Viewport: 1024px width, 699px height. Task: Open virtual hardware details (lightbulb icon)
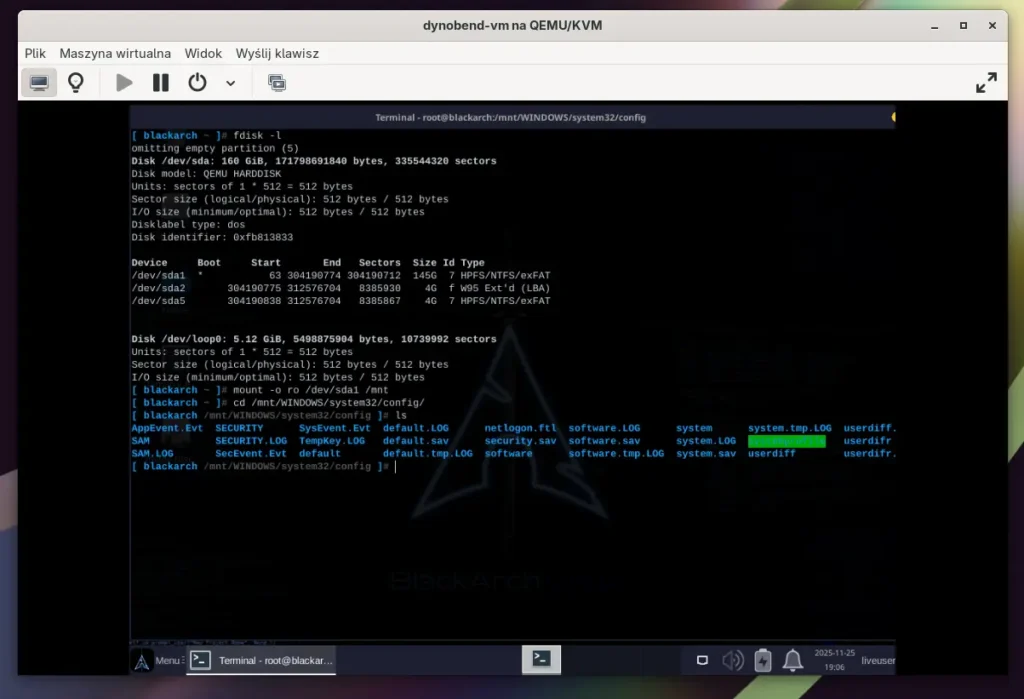[76, 83]
